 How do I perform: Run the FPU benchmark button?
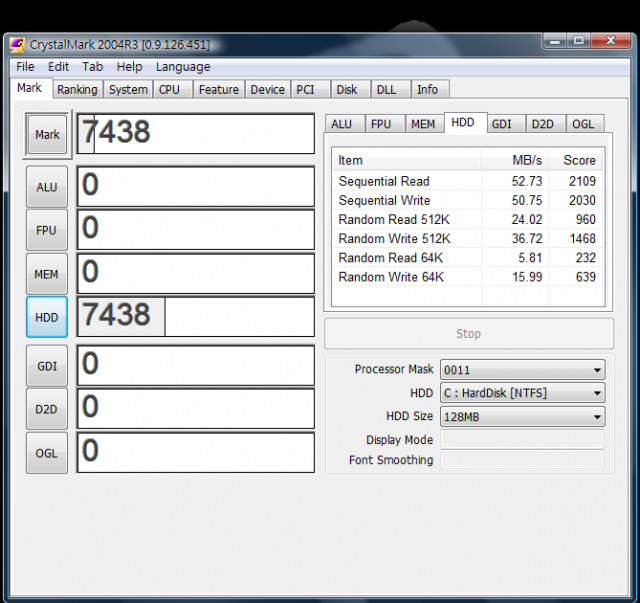point(47,230)
